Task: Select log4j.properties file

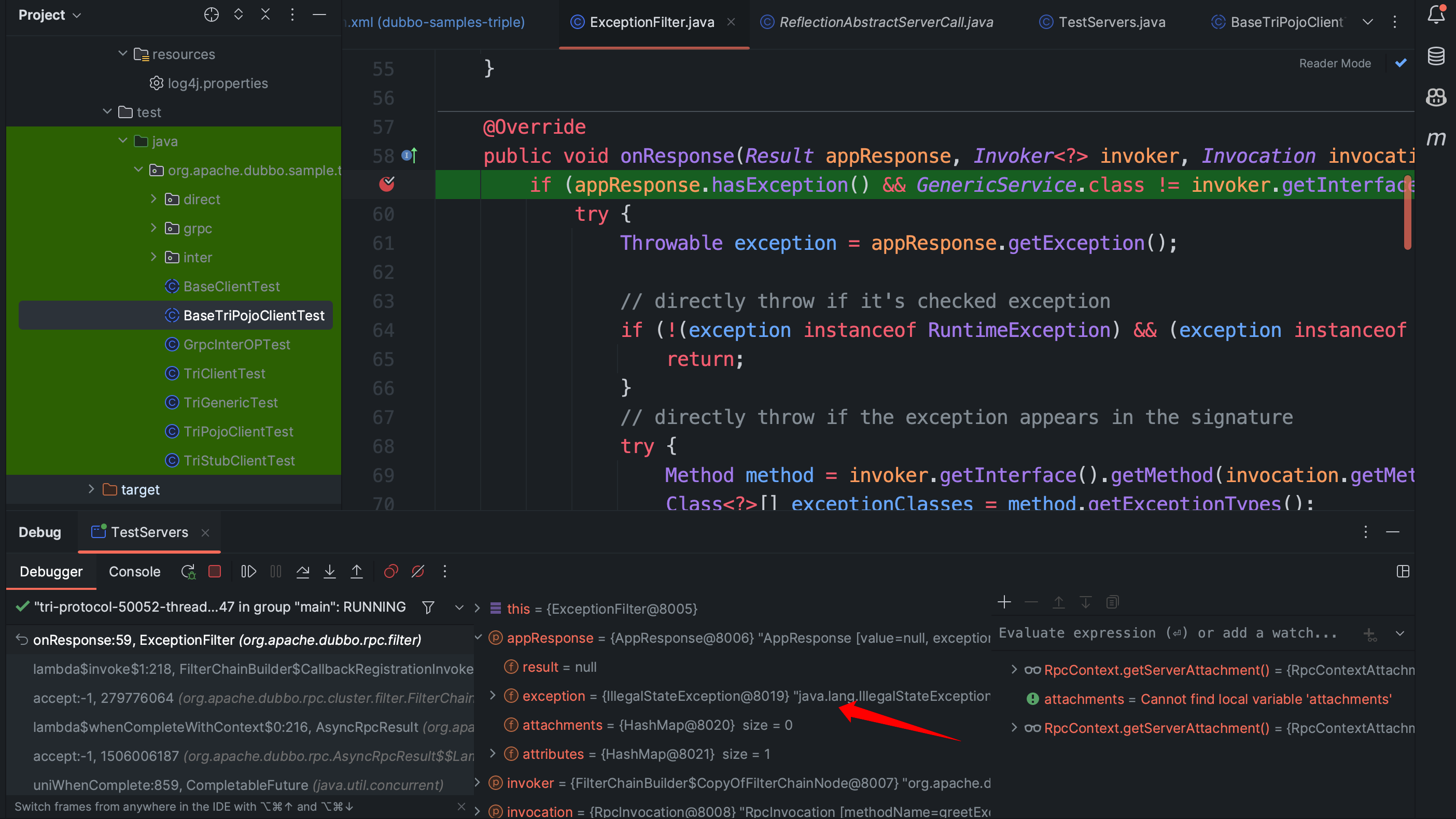Action: [x=217, y=83]
